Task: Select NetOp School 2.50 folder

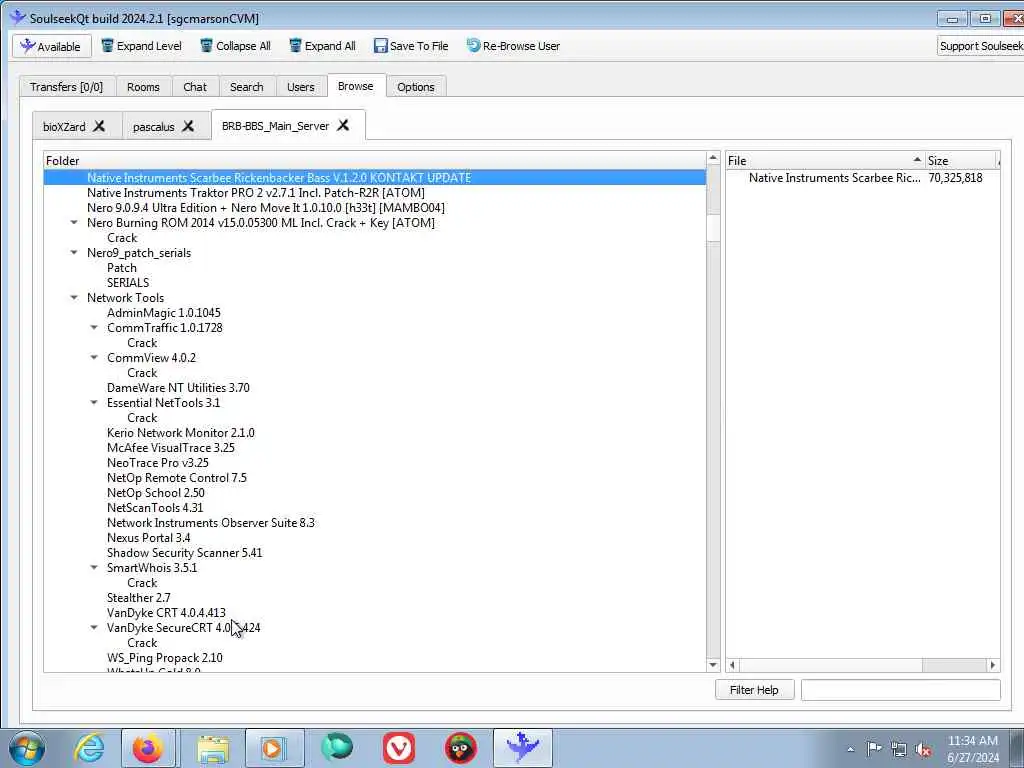Action: 156,493
